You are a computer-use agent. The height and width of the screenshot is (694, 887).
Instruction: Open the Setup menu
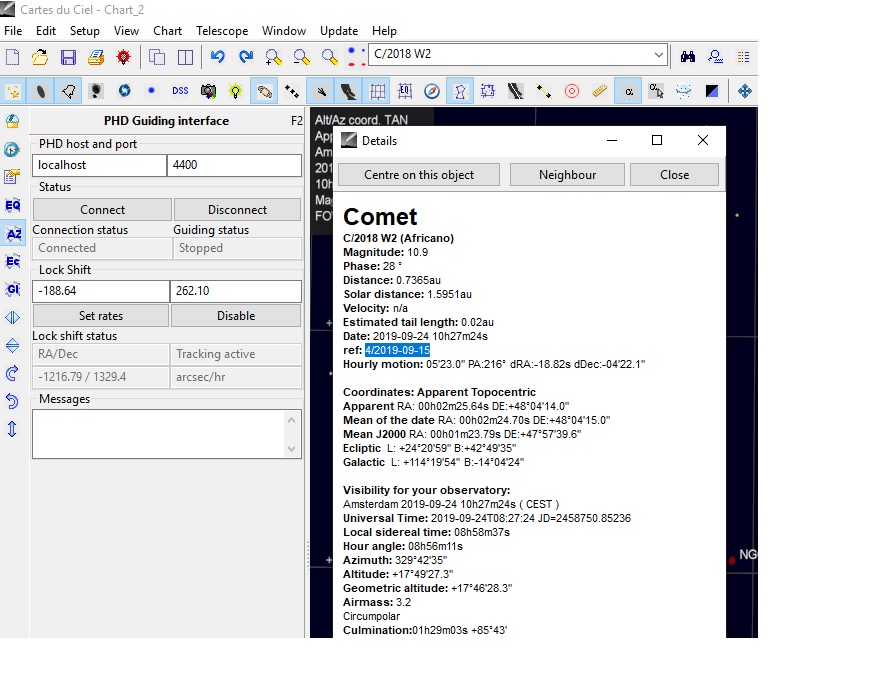click(x=85, y=31)
